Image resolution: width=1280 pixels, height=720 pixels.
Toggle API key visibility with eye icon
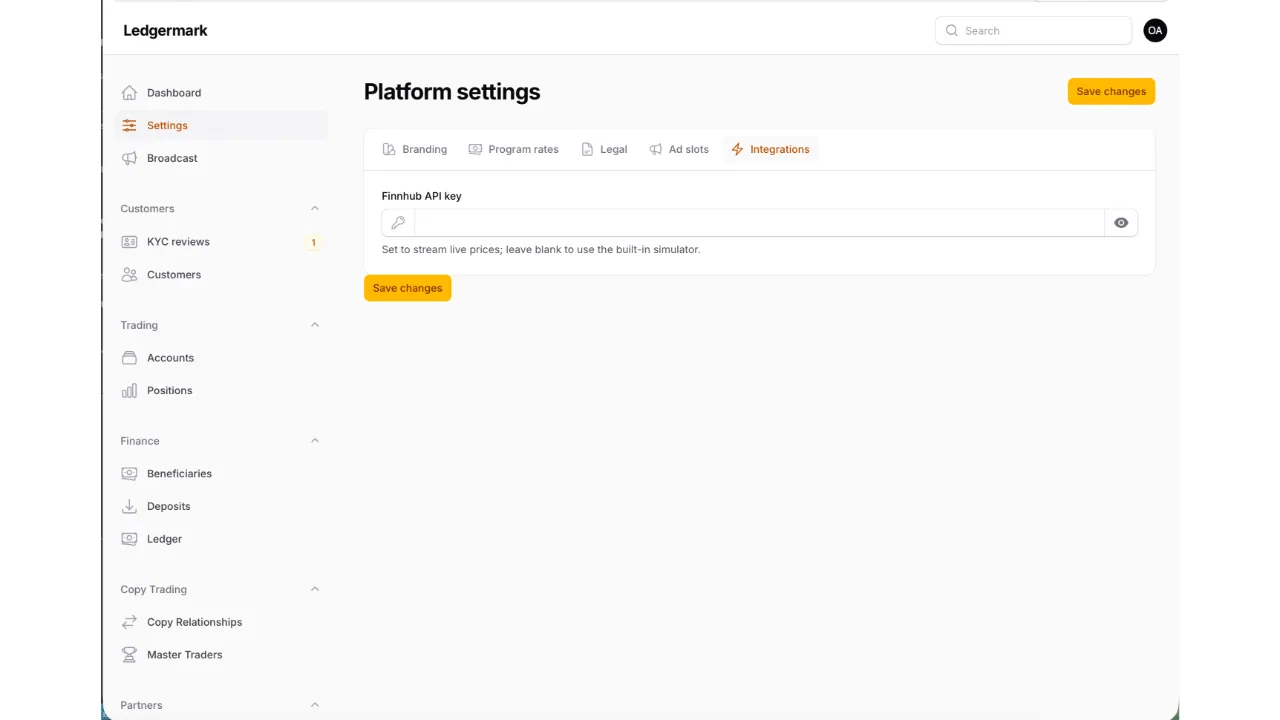tap(1121, 223)
